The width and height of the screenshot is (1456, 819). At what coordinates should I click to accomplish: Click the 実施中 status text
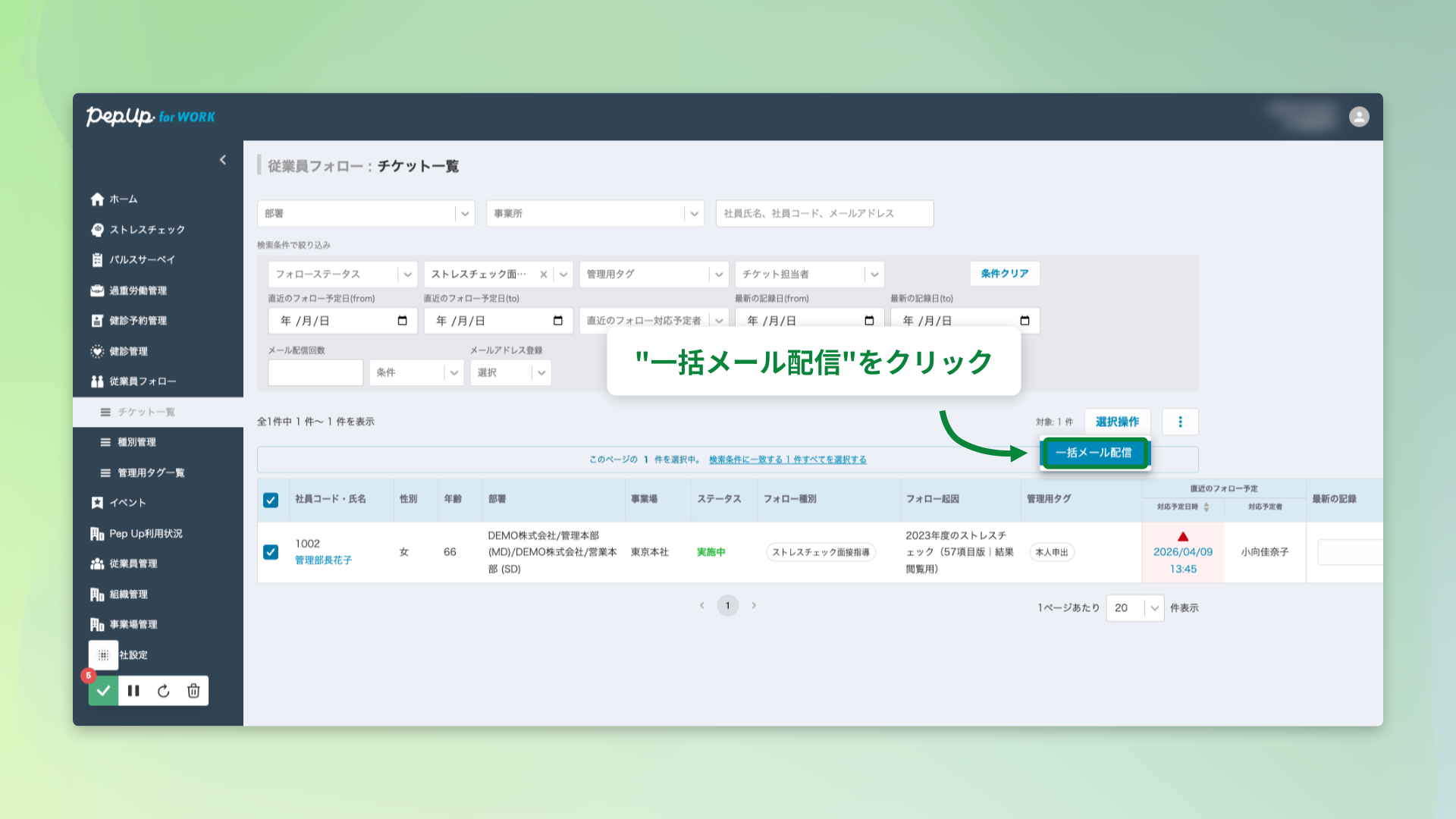(711, 552)
